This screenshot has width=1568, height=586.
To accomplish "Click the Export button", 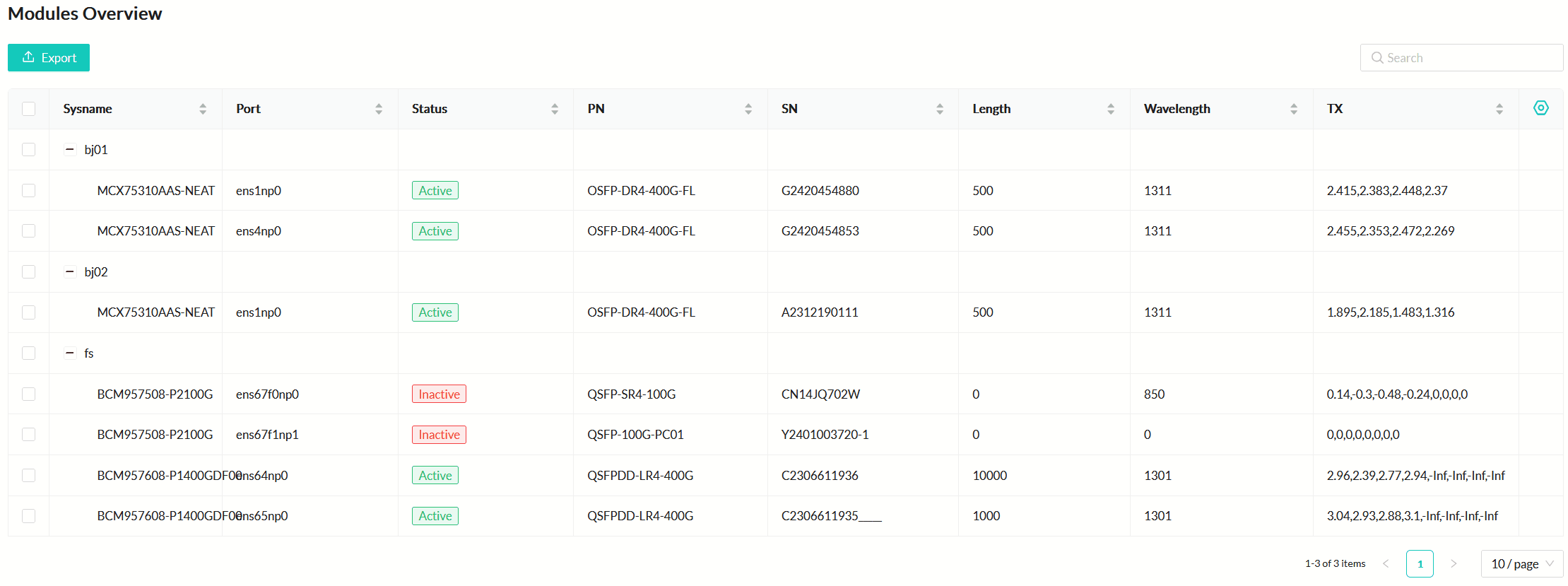I will [x=49, y=58].
